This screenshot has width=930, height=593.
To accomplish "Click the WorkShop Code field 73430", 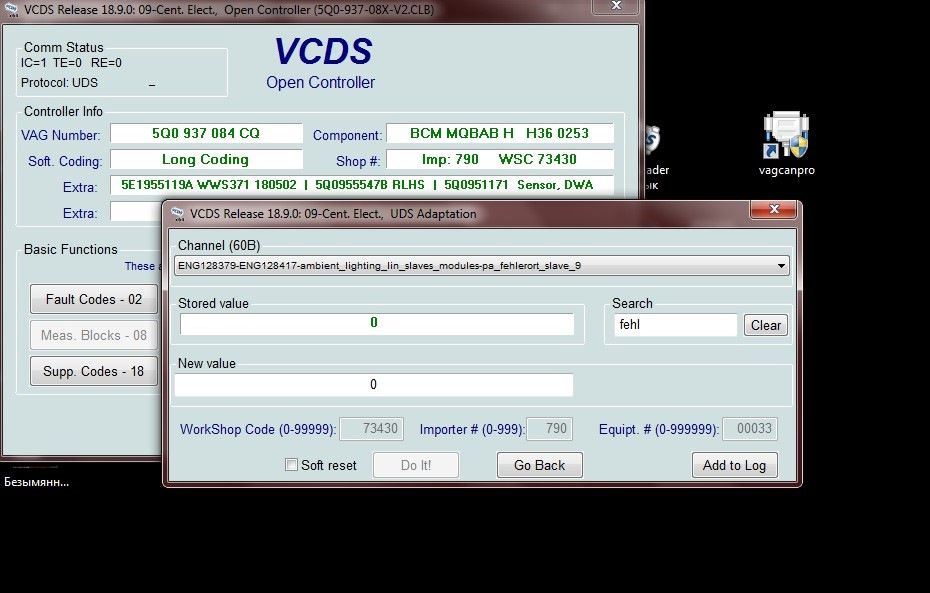I will (x=371, y=429).
